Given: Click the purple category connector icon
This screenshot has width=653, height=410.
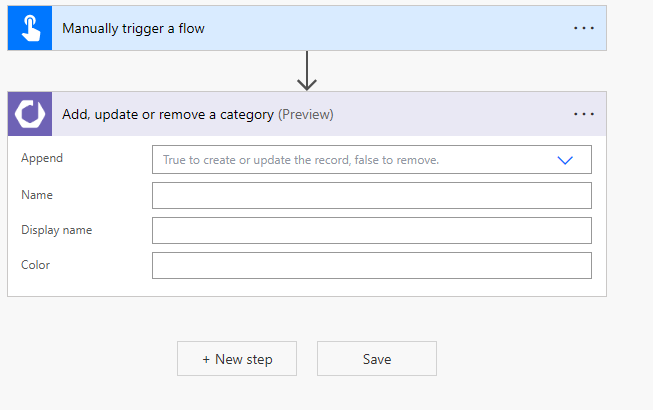Looking at the screenshot, I should click(29, 114).
